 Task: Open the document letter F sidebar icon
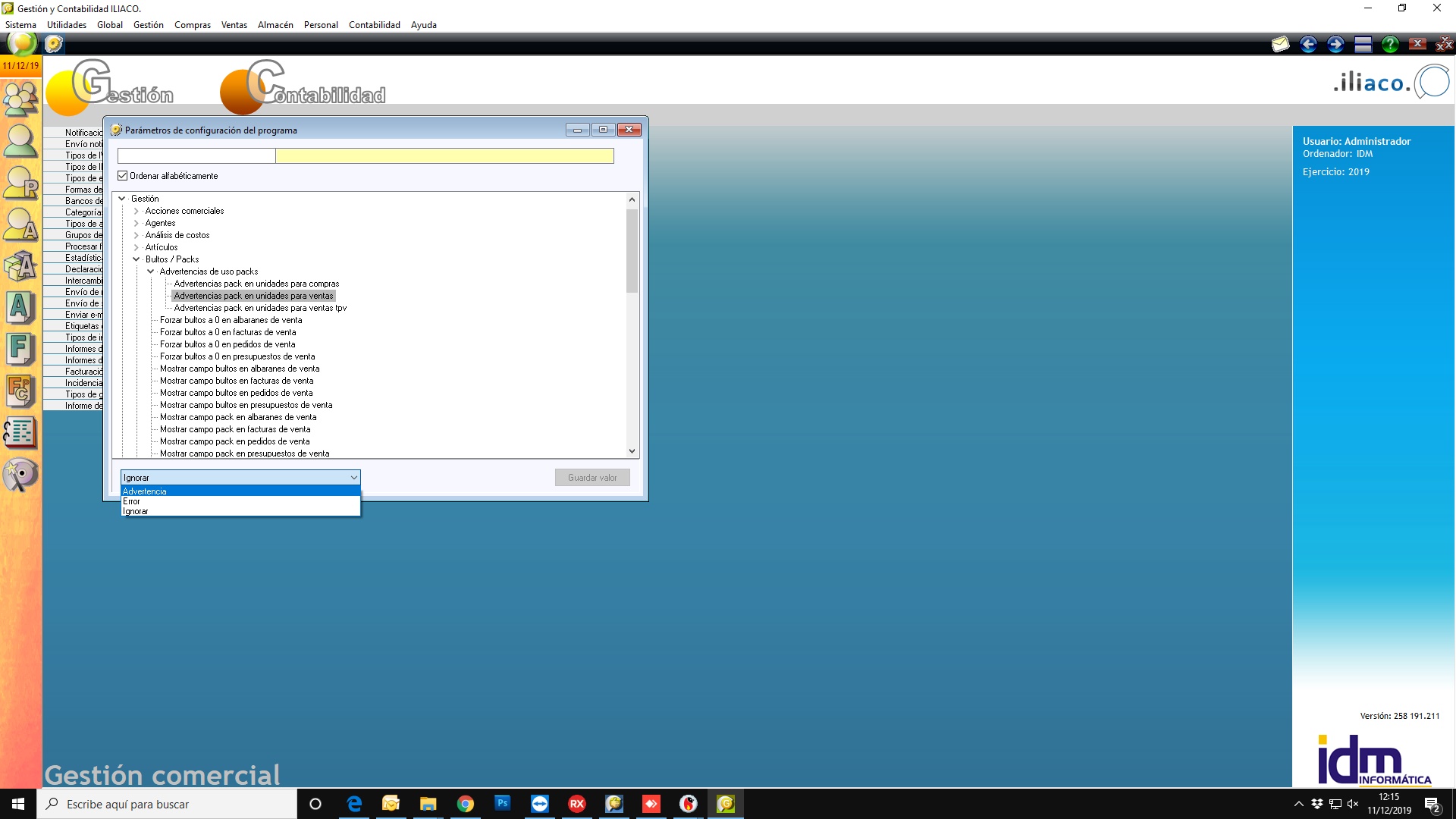(21, 350)
